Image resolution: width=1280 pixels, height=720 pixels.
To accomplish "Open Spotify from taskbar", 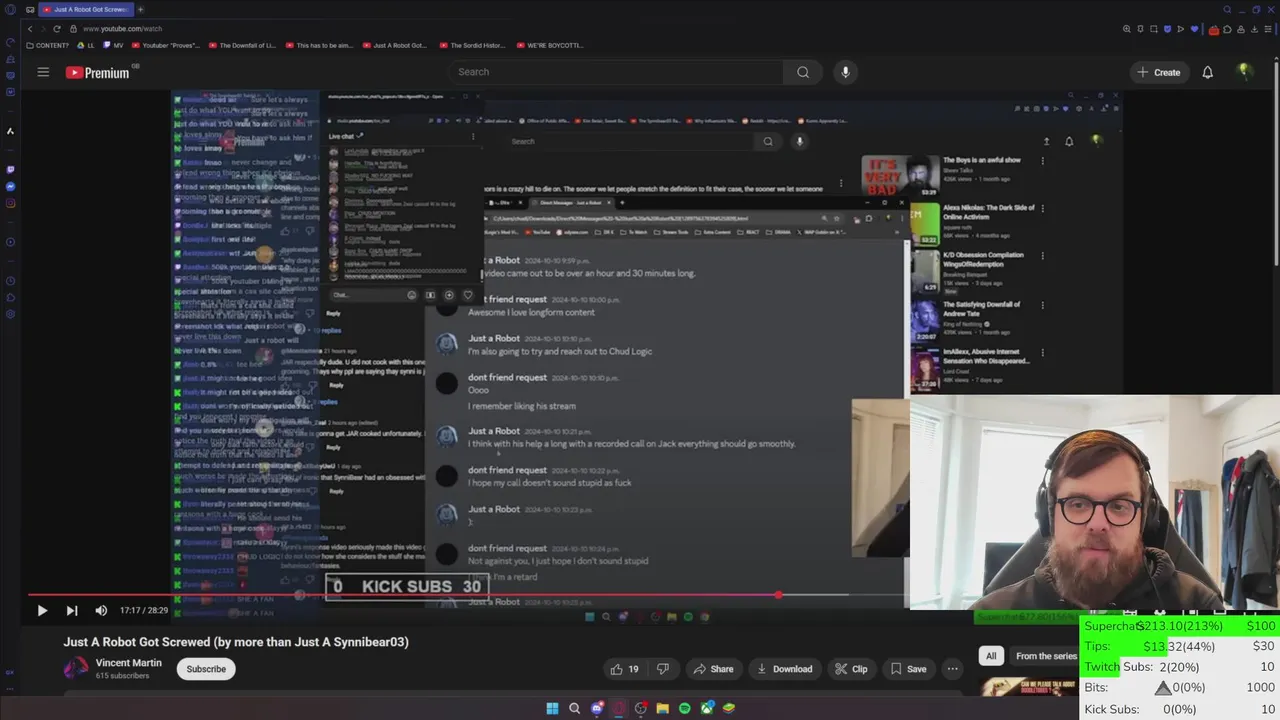I will 685,708.
